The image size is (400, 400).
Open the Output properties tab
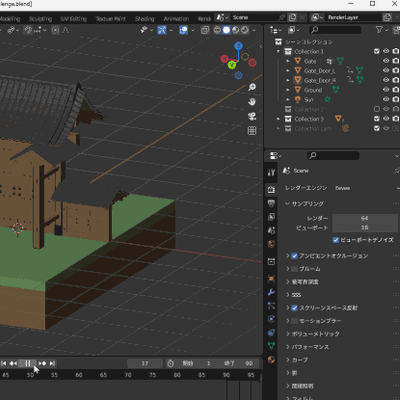[271, 203]
